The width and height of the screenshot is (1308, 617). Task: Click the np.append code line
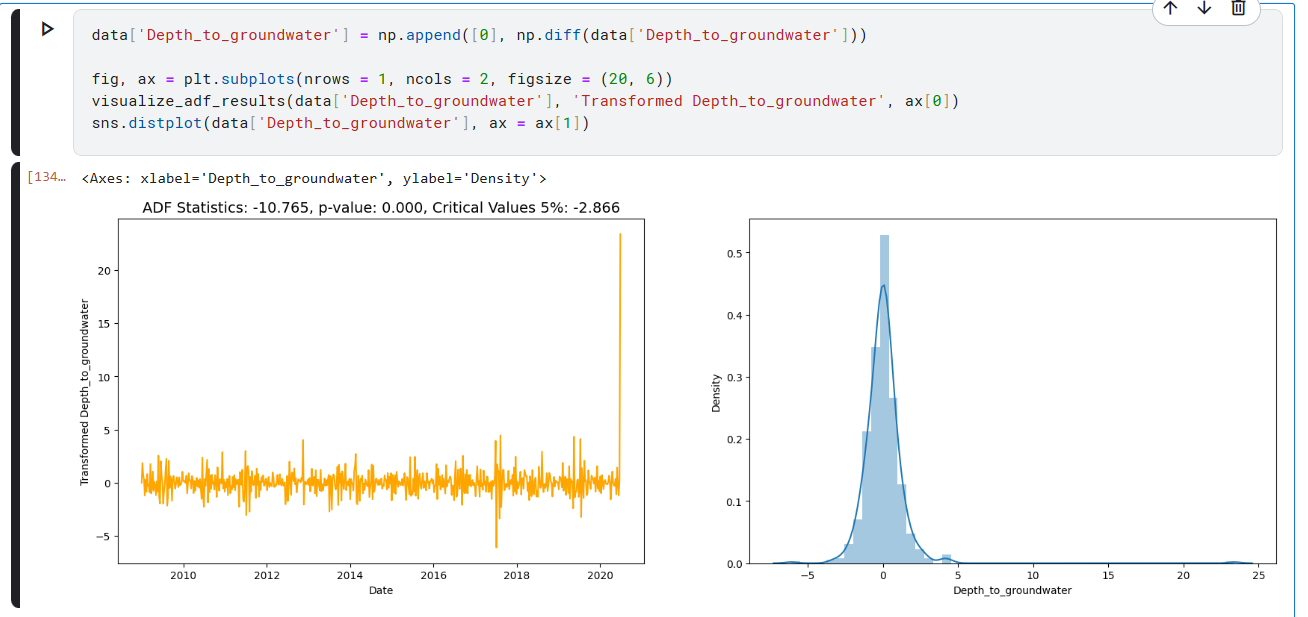click(x=479, y=35)
